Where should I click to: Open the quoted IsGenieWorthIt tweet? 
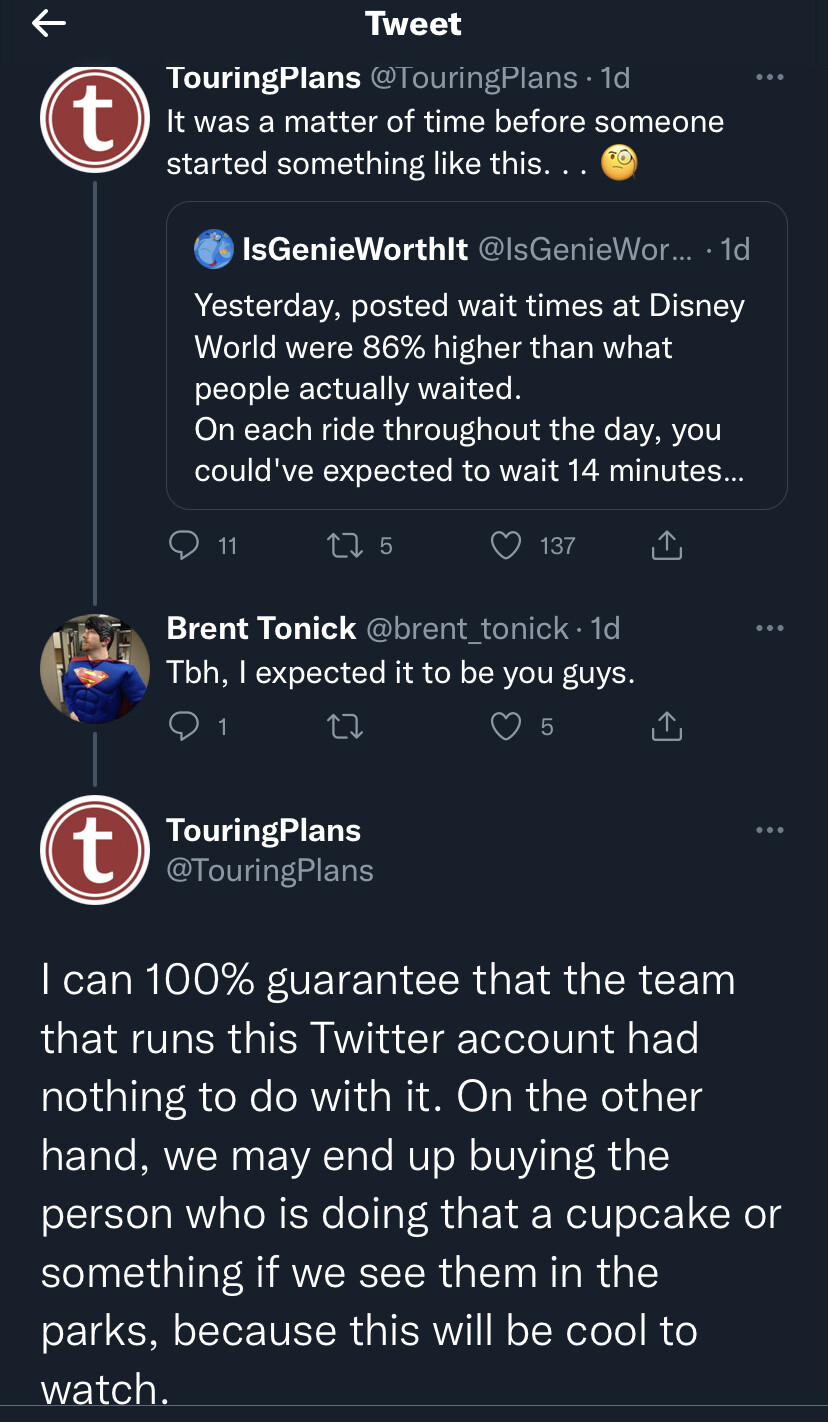tap(476, 356)
